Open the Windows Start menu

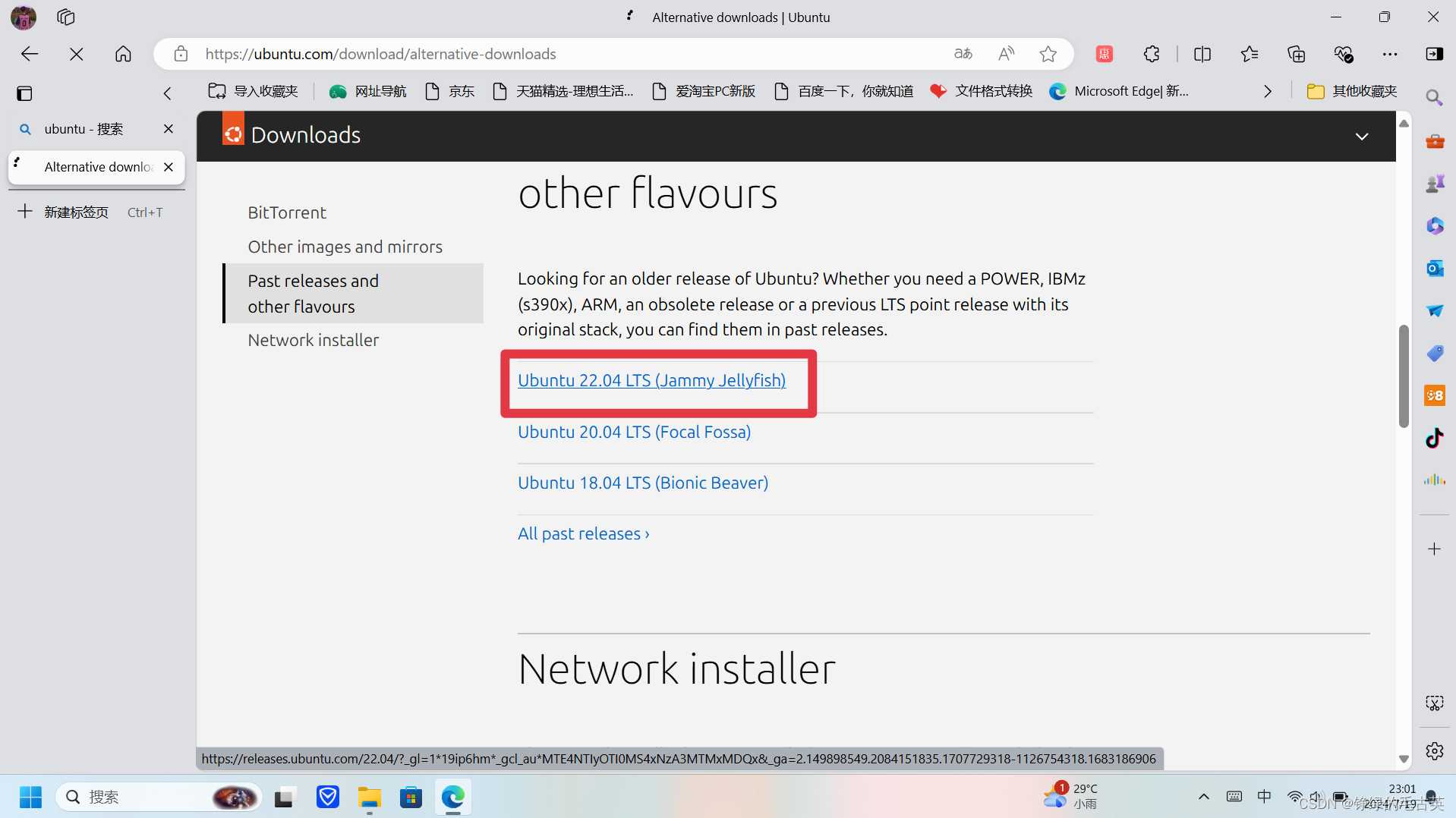(30, 797)
